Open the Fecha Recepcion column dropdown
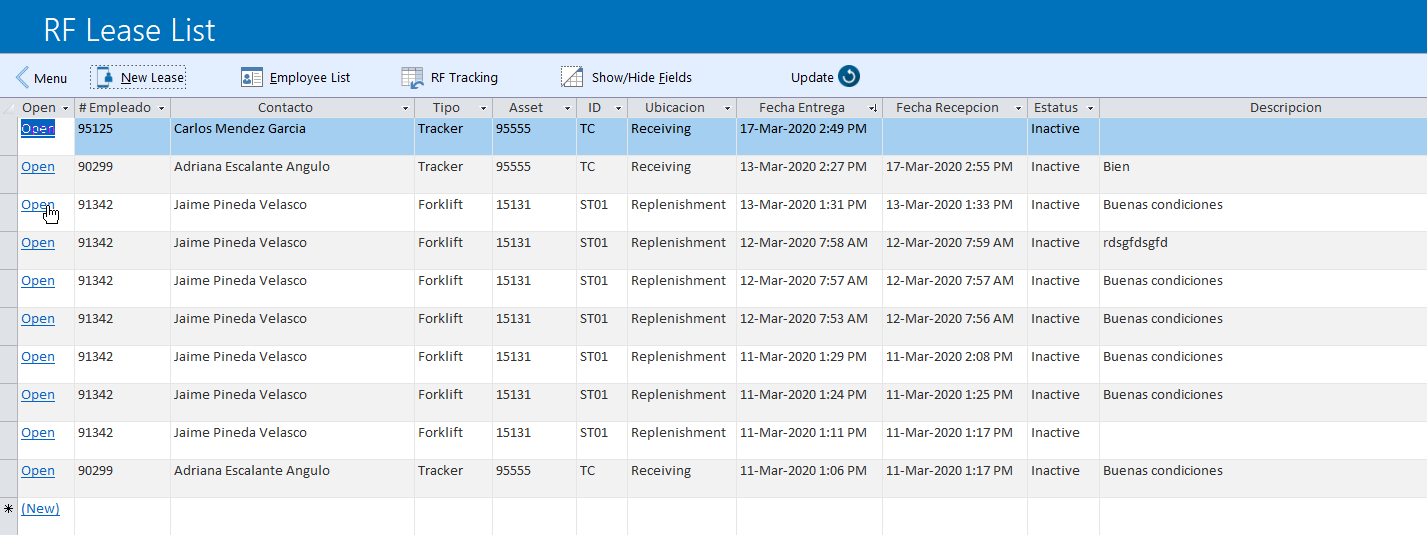The height and width of the screenshot is (535, 1427). coord(1018,108)
